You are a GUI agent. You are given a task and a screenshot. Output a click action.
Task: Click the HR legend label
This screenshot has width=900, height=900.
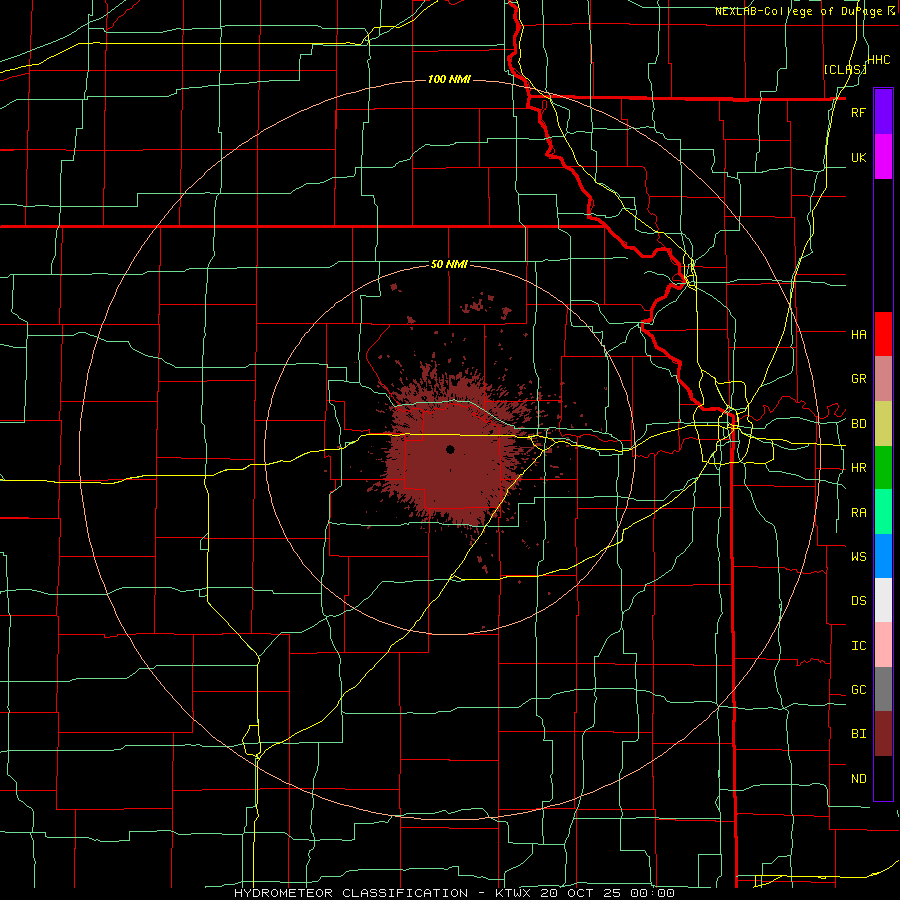click(x=858, y=468)
